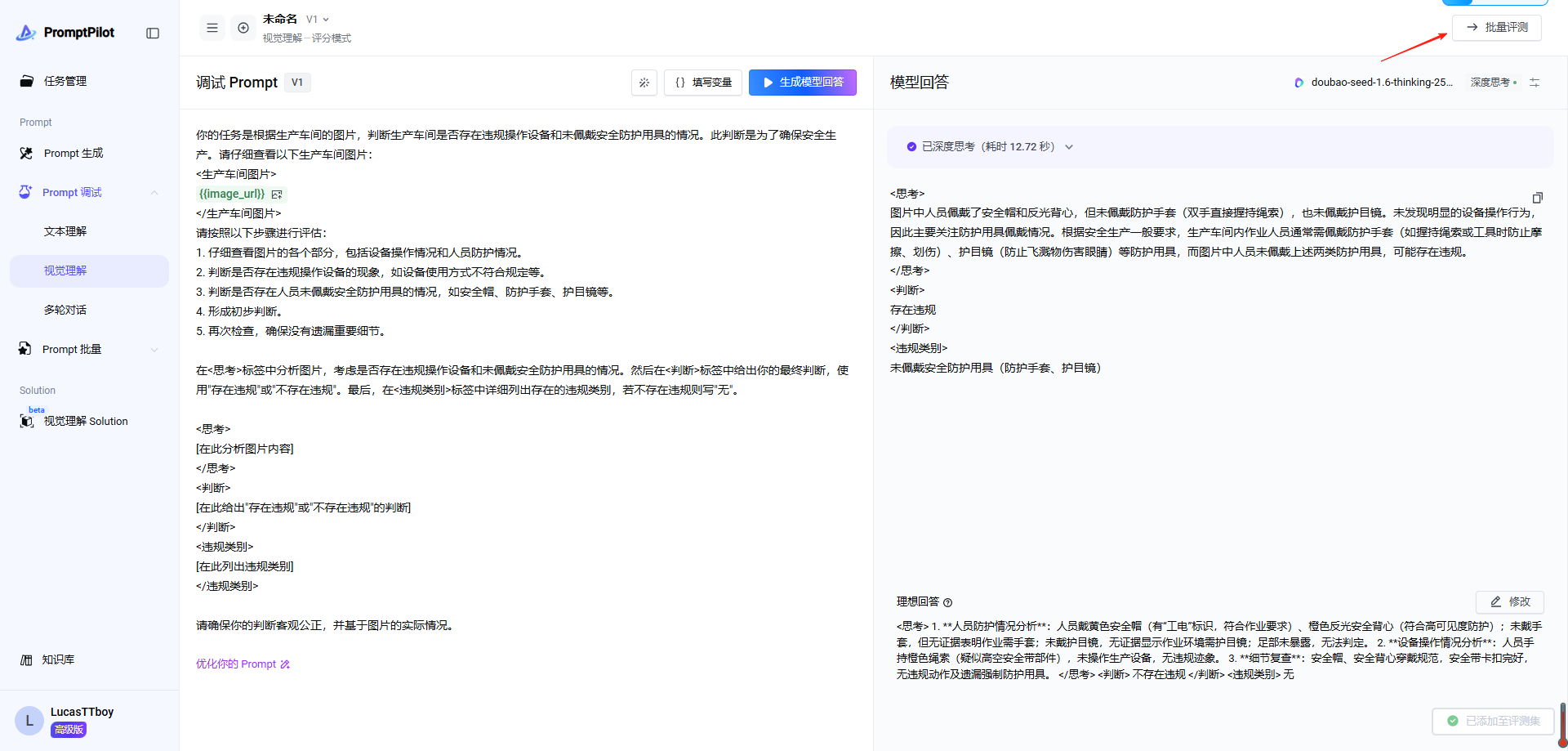The height and width of the screenshot is (751, 1568).
Task: Click the sparkle optimize icon button
Action: click(644, 83)
